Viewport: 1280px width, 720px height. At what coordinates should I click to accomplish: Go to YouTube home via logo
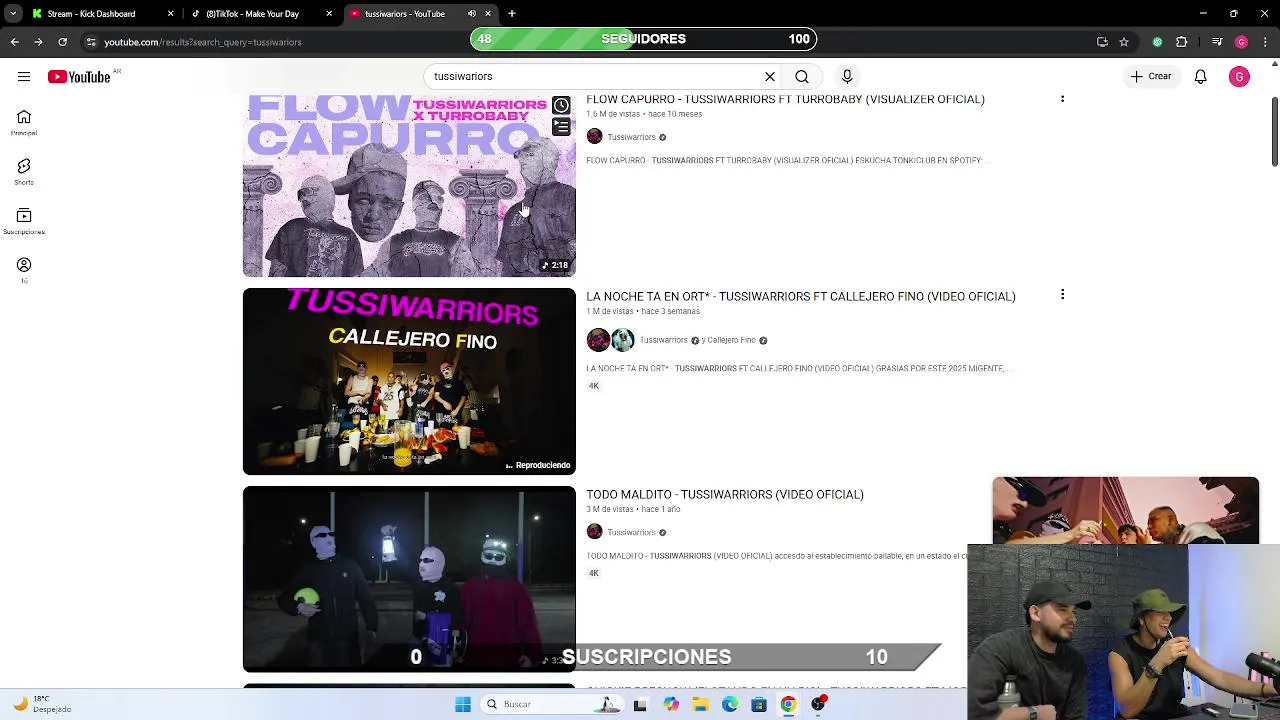point(79,77)
